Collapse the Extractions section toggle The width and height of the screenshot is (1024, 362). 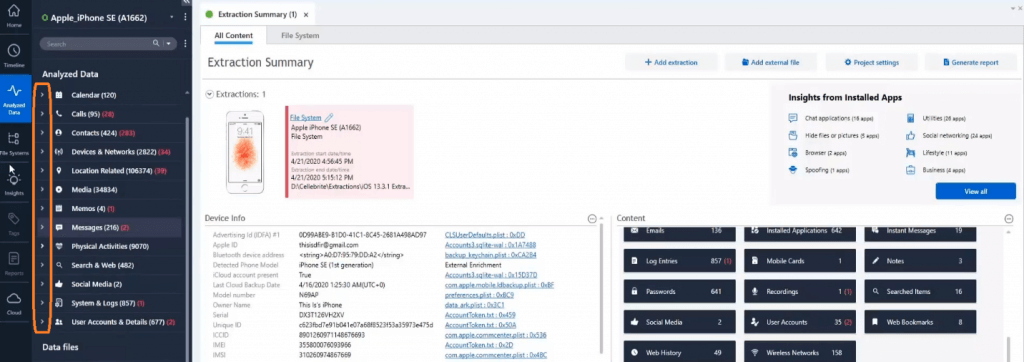tap(210, 94)
